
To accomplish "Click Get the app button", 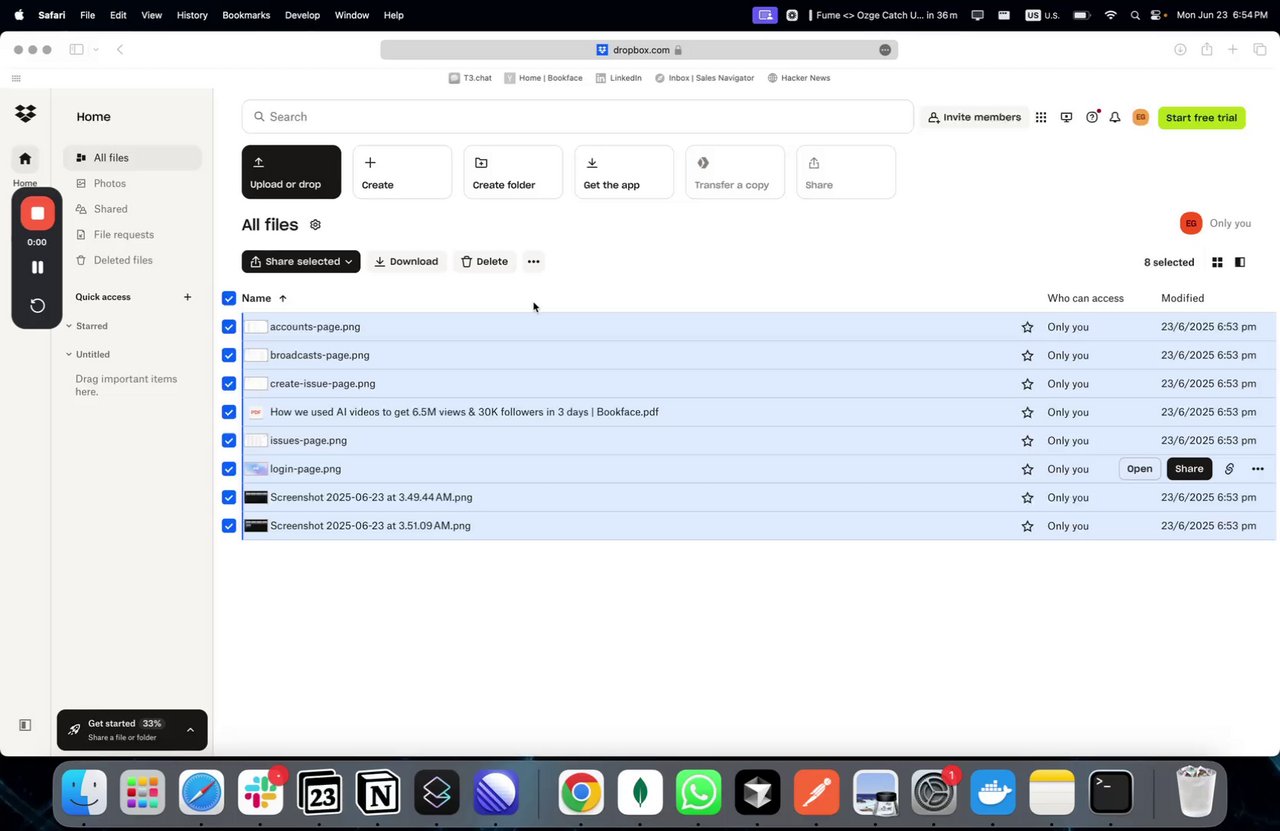I will [624, 172].
